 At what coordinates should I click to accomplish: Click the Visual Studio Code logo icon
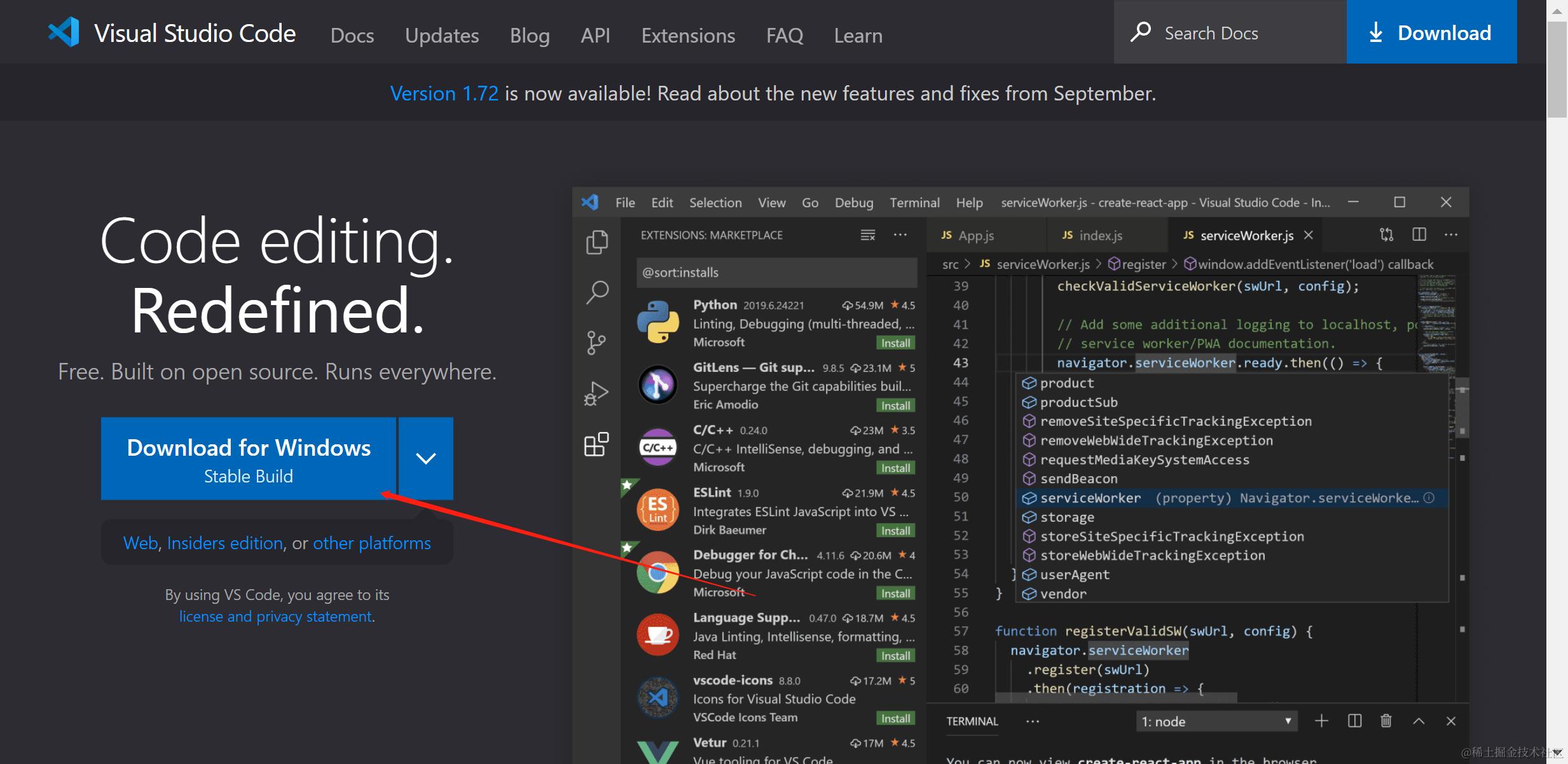coord(64,32)
